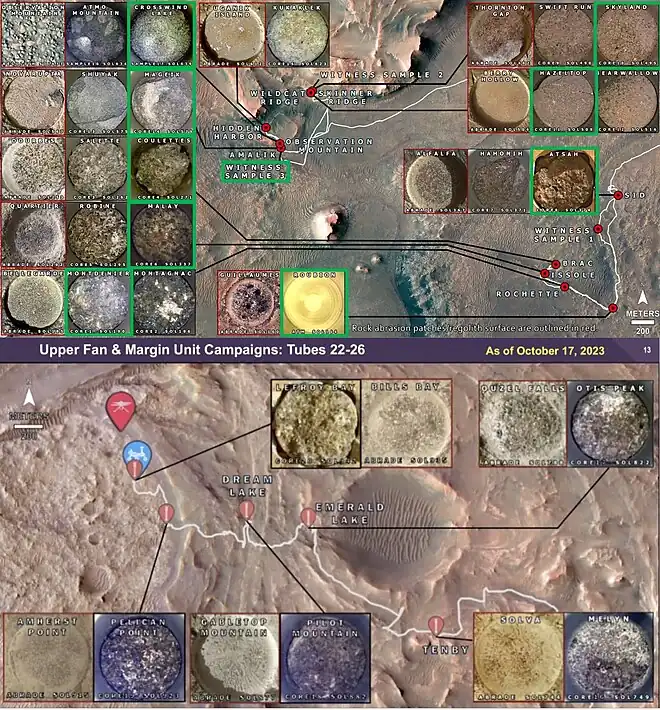The image size is (660, 710).
Task: Select the Dream Lake sample pin
Action: [246, 510]
